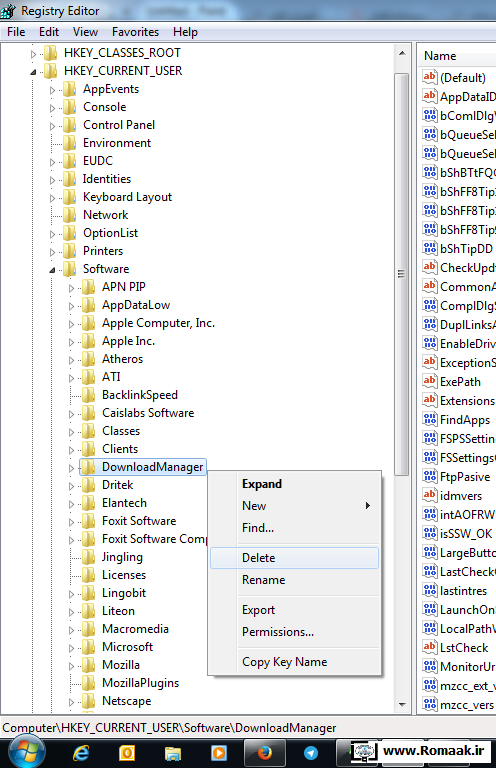Choose Find... in the context menu
Image resolution: width=496 pixels, height=768 pixels.
[294, 528]
